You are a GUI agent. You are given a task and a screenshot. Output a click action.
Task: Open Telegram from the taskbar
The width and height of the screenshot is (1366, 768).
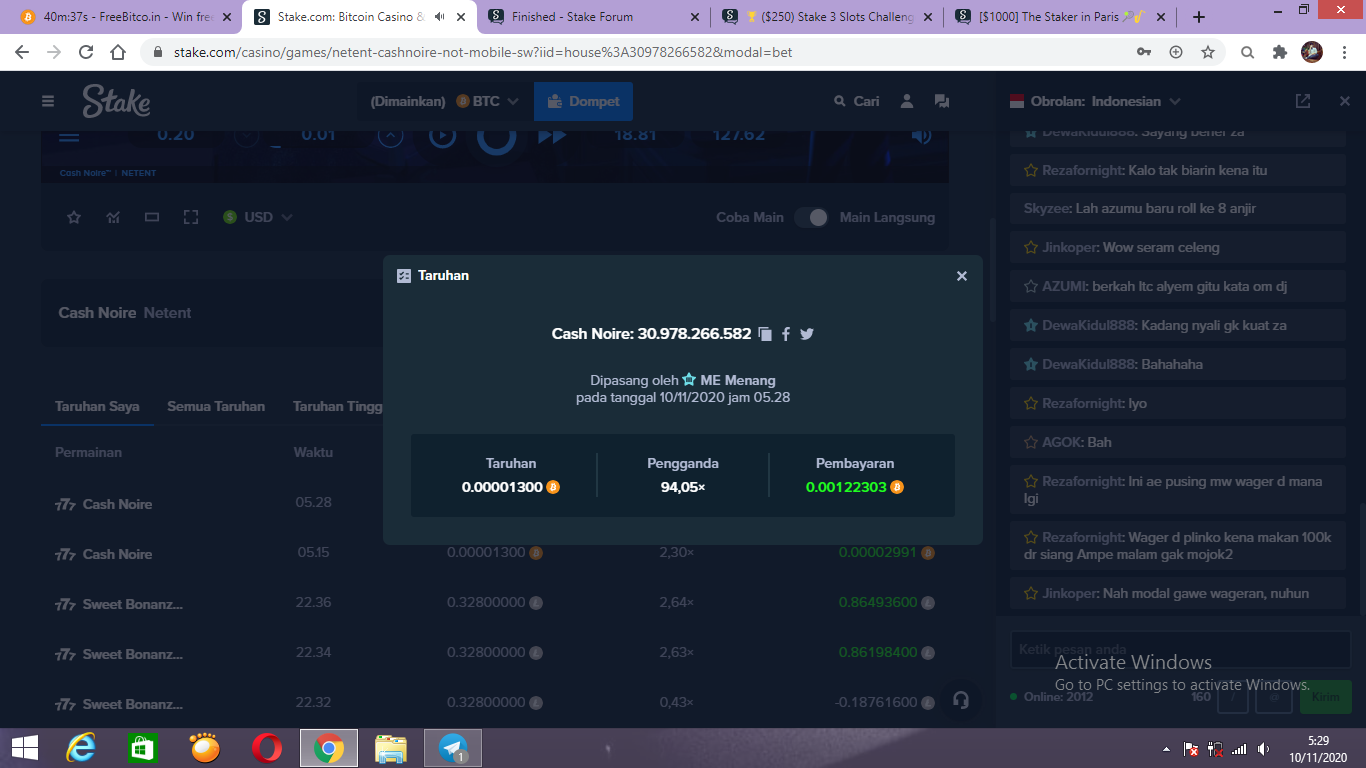pos(453,748)
